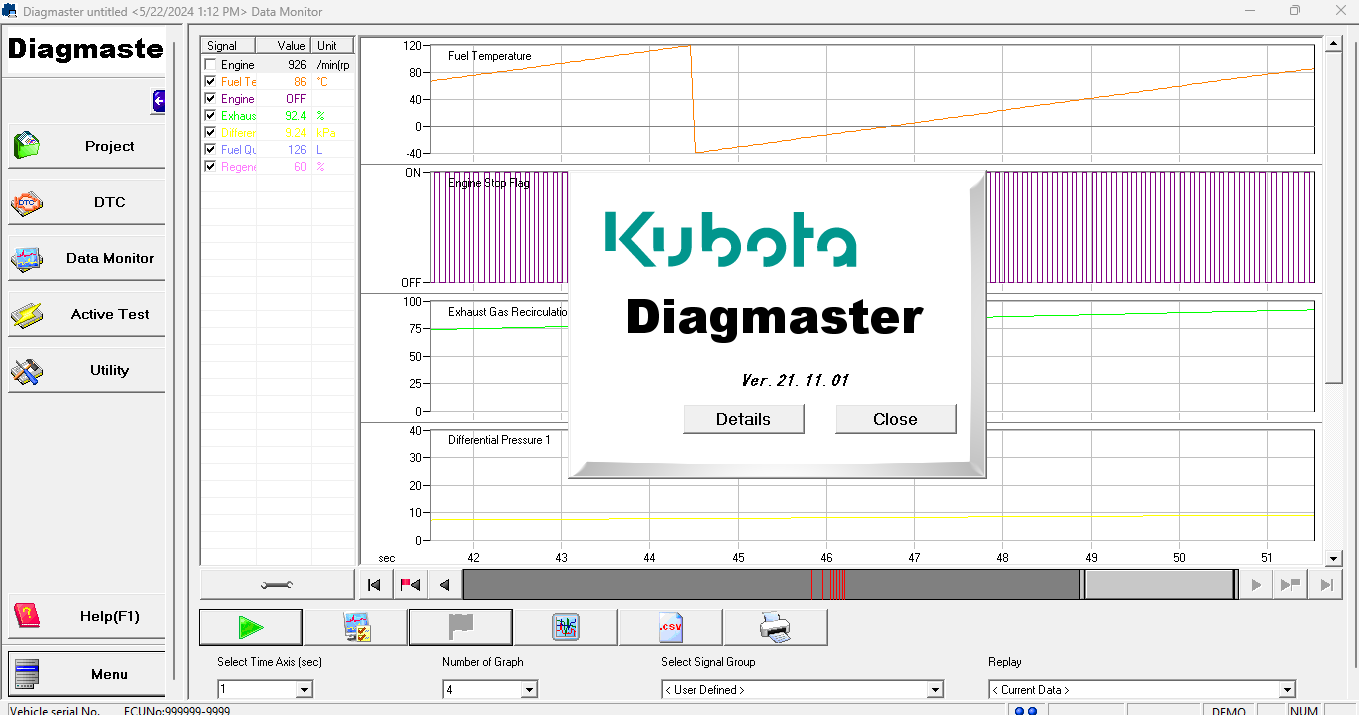Uncheck the Engine OFF signal checkbox
The height and width of the screenshot is (715, 1359).
click(x=210, y=99)
